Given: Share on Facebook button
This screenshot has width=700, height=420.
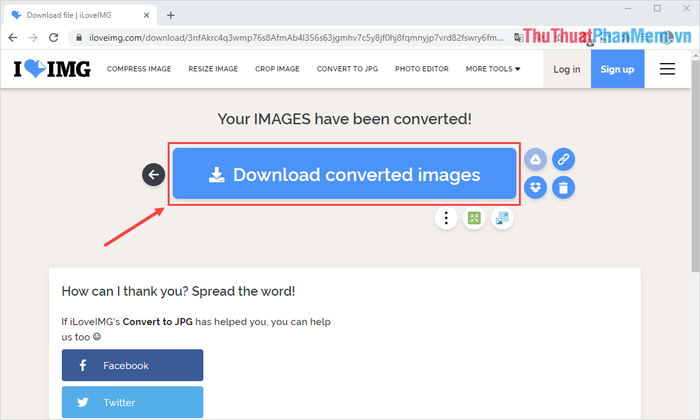Looking at the screenshot, I should 132,366.
